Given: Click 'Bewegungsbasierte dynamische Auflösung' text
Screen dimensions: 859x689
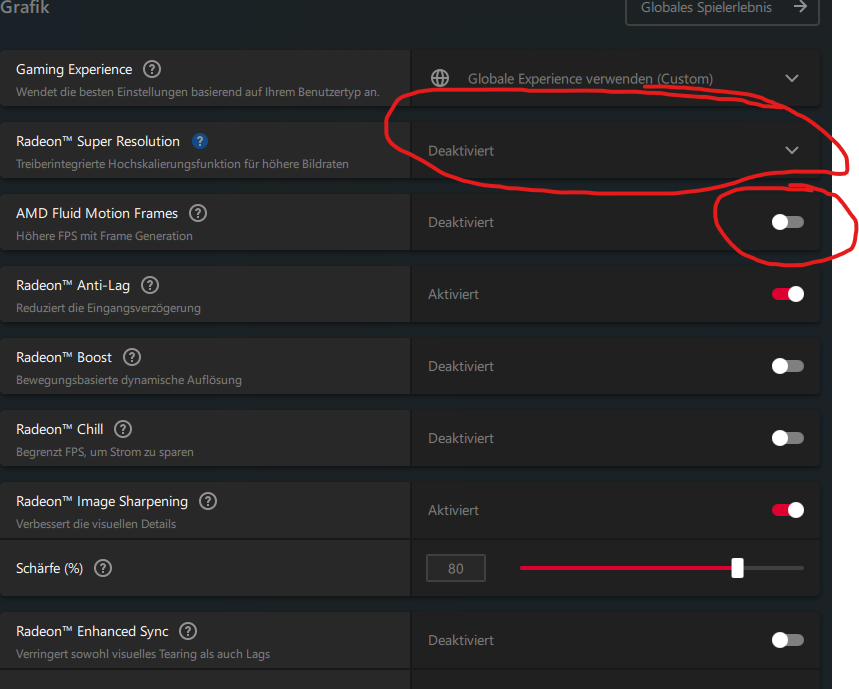Looking at the screenshot, I should (x=129, y=380).
